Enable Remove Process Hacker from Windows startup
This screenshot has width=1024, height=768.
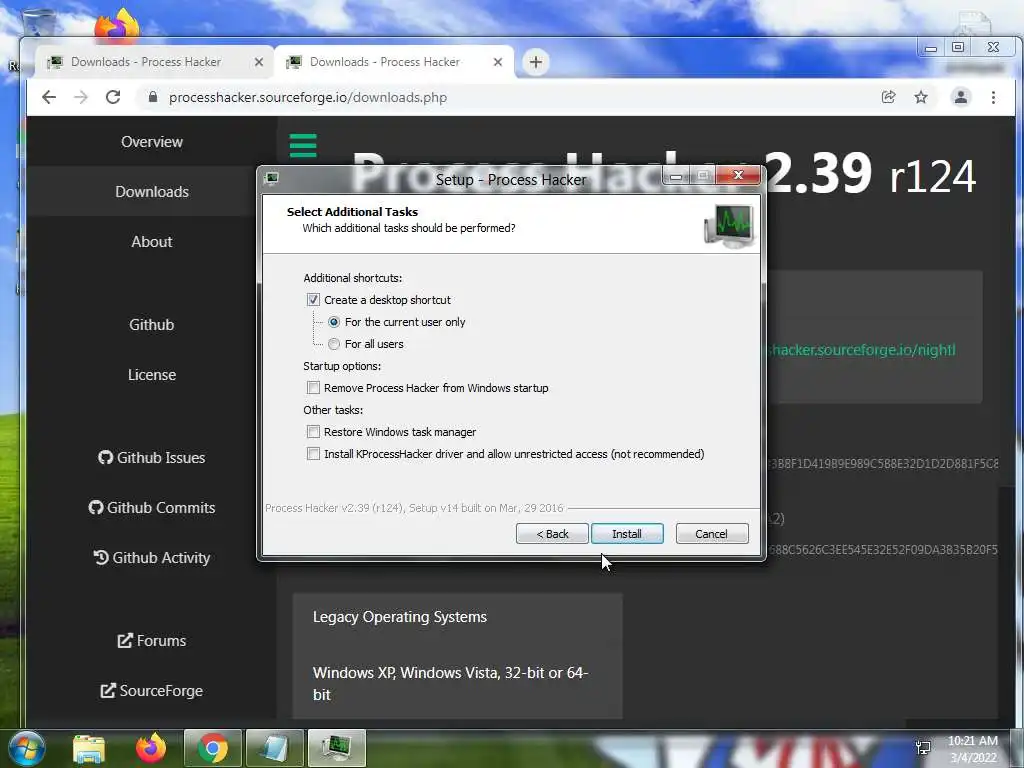pyautogui.click(x=313, y=388)
